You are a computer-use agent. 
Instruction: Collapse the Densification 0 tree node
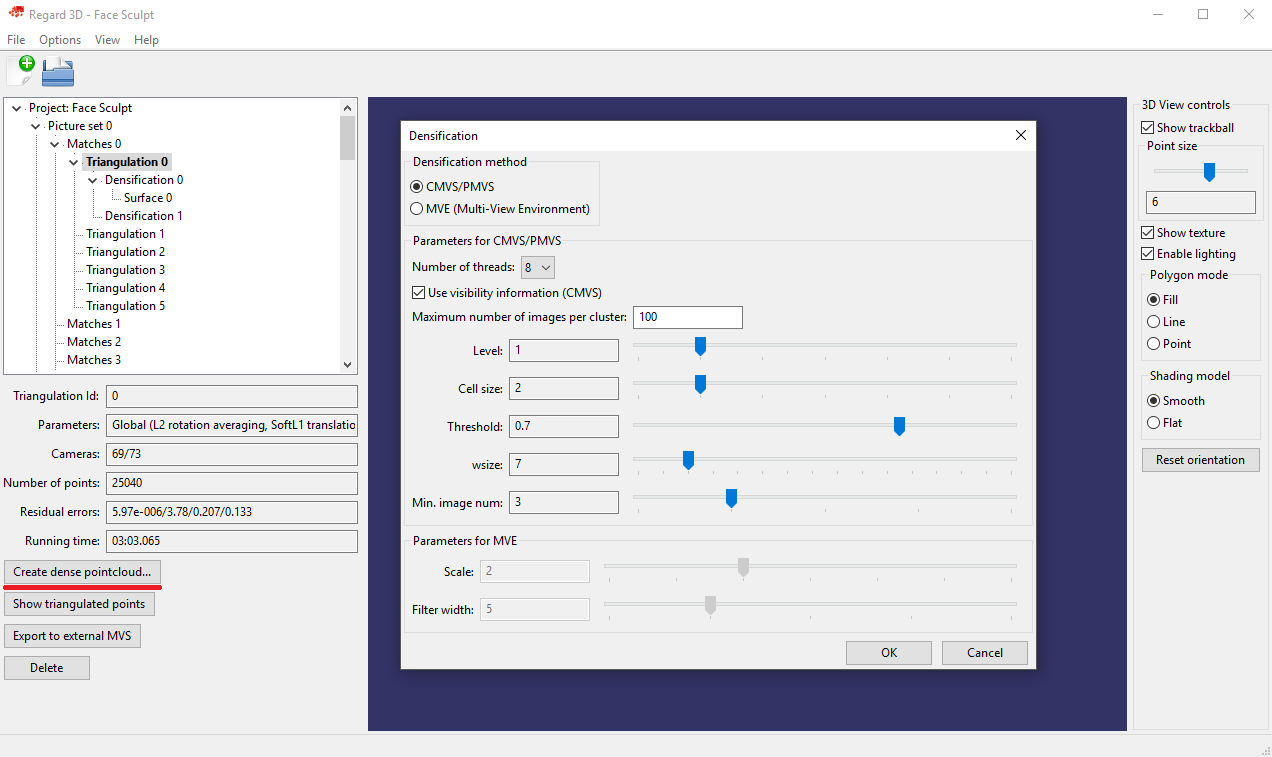93,180
